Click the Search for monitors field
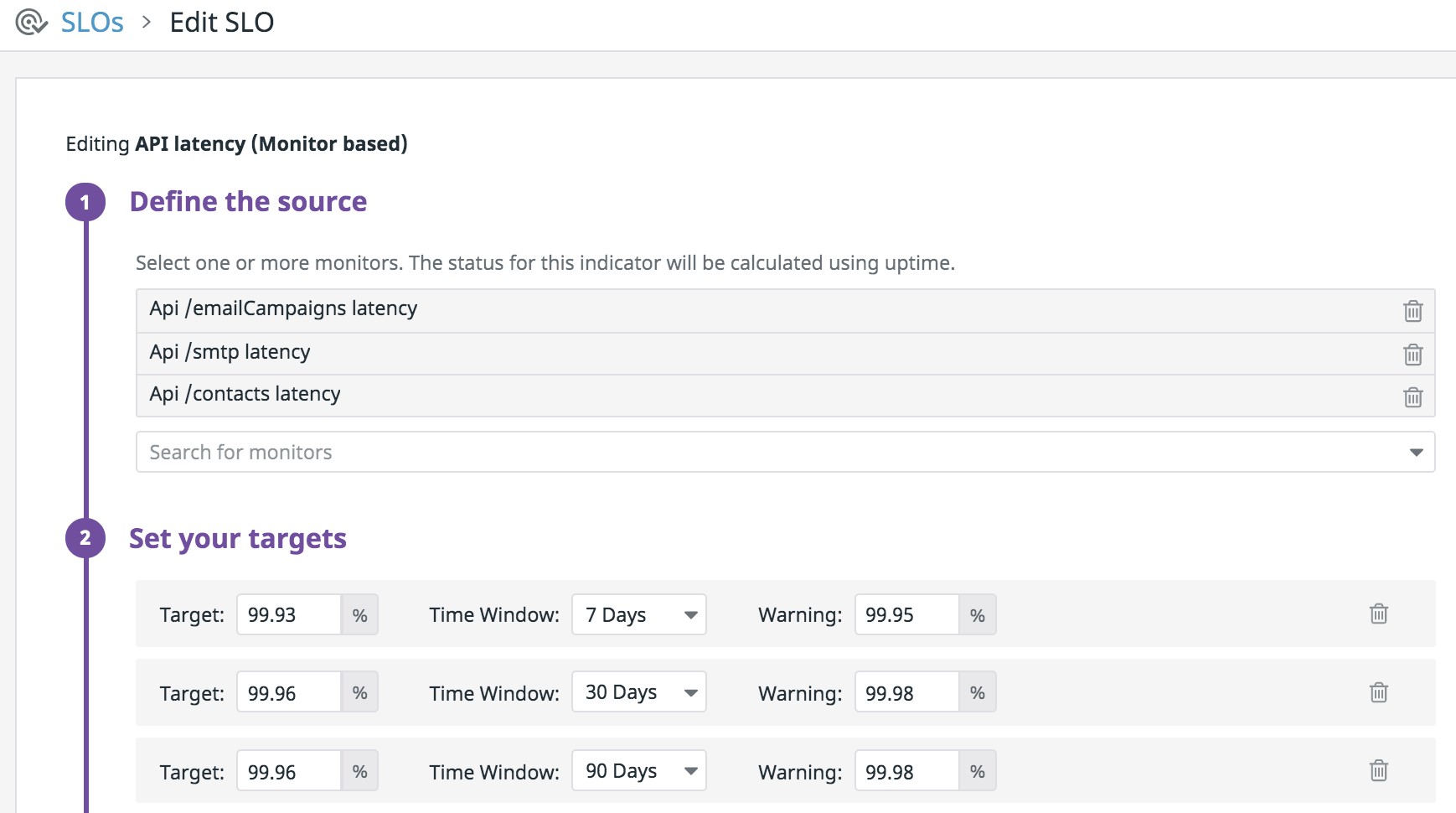 [x=754, y=453]
